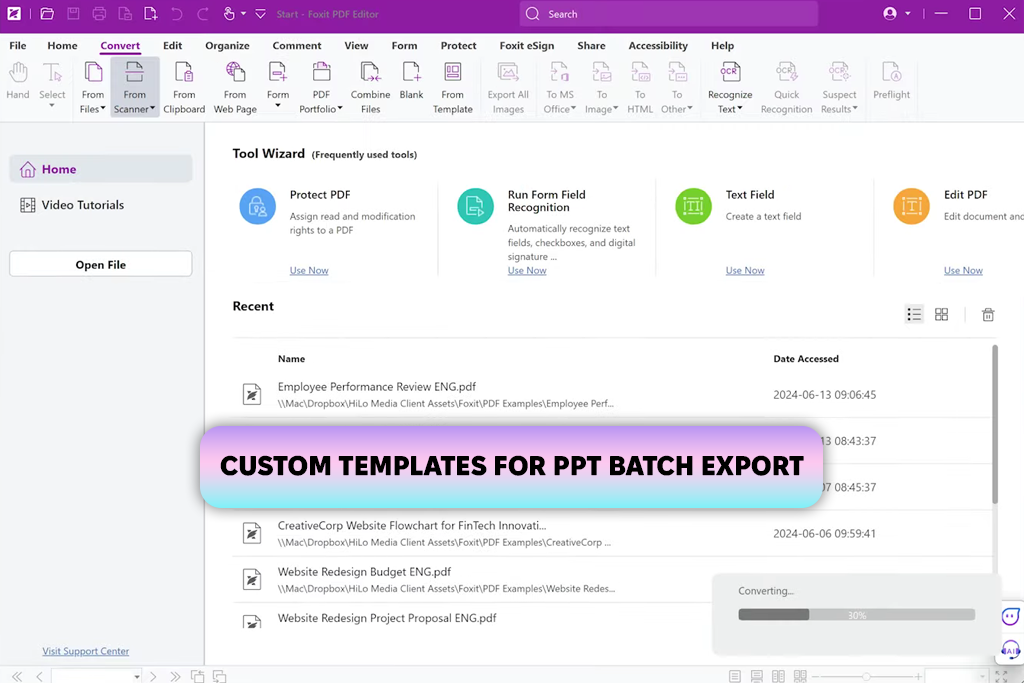Click the Print icon in the quick access bar

click(99, 14)
